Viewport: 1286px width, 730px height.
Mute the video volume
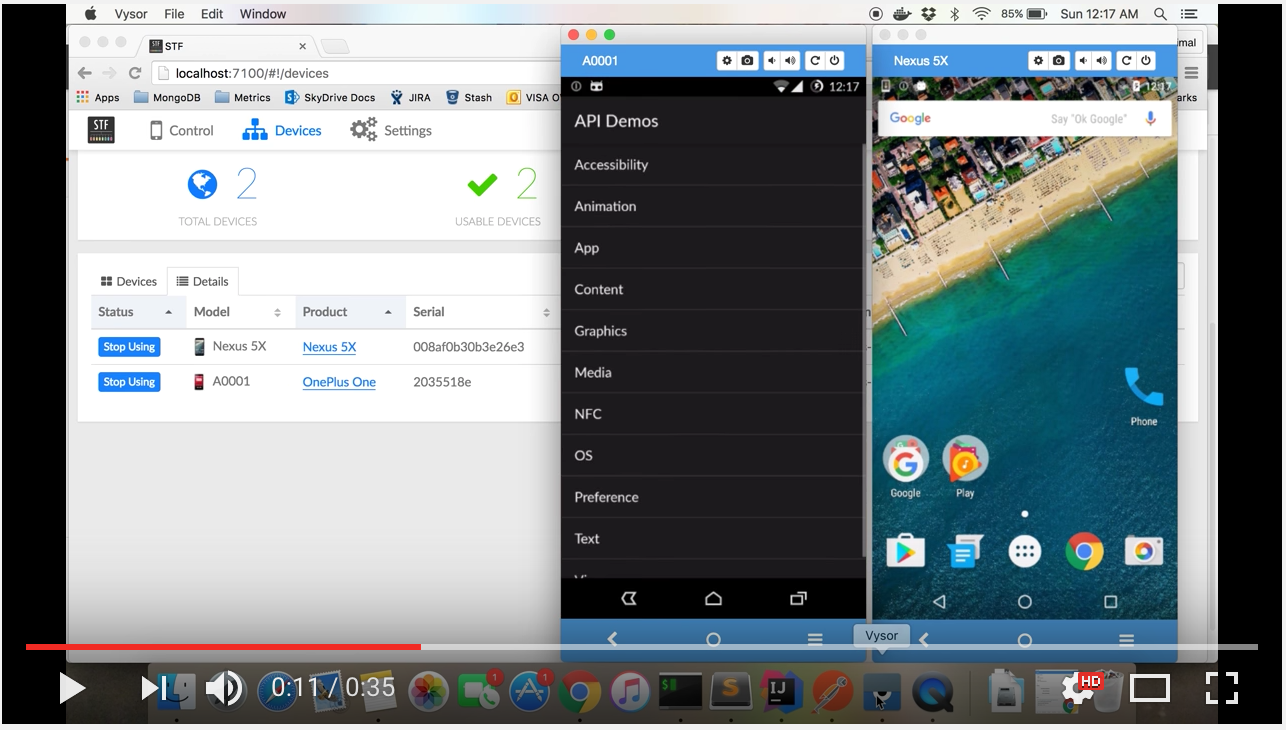225,688
